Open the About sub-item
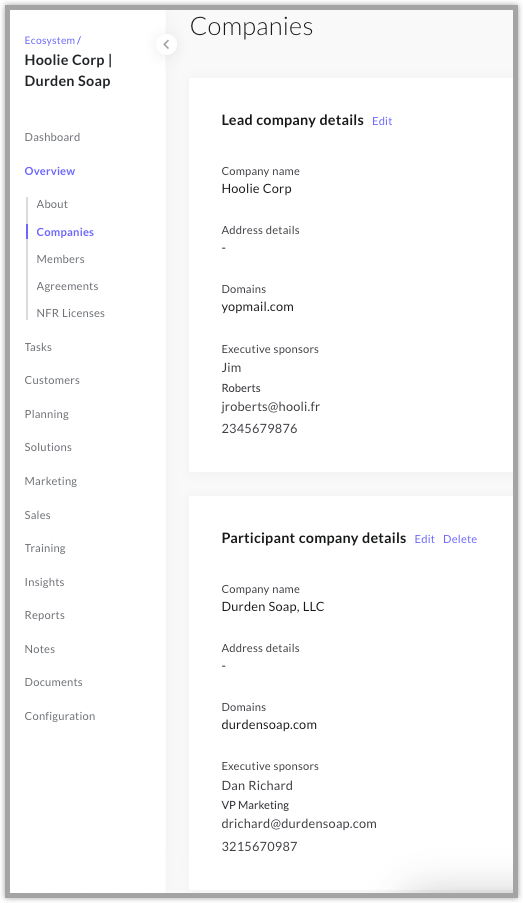 coord(52,204)
